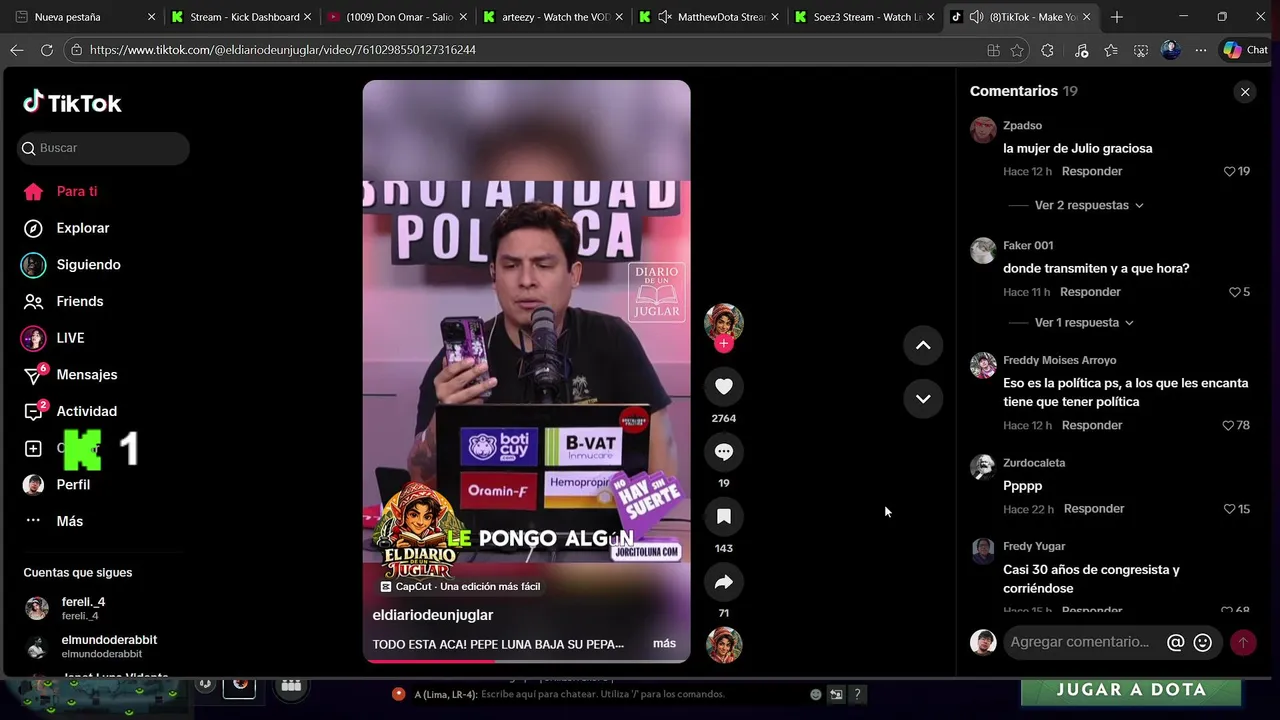
Task: Expand Ver 1 respuesta
Action: [1084, 323]
